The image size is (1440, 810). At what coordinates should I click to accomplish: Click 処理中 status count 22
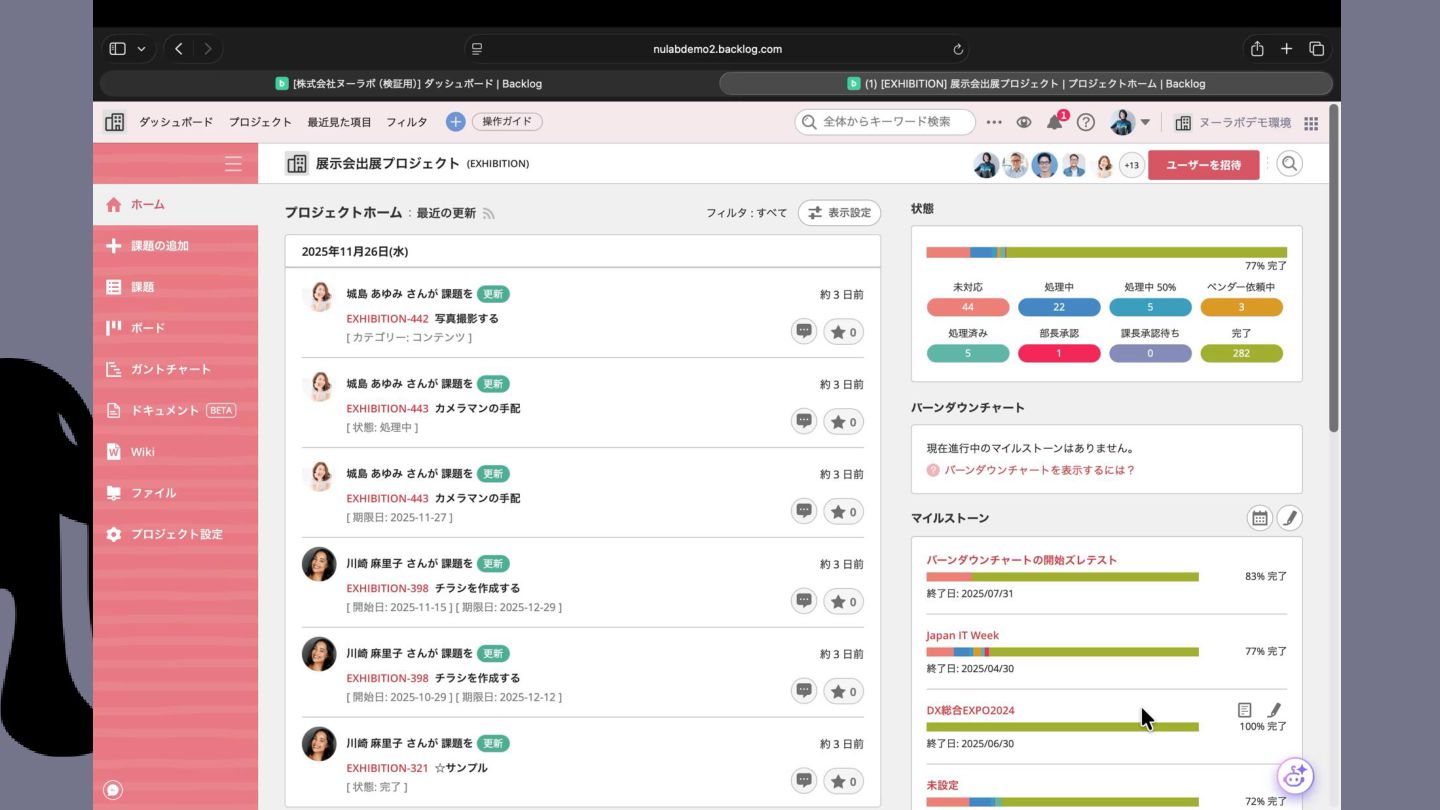[1059, 307]
